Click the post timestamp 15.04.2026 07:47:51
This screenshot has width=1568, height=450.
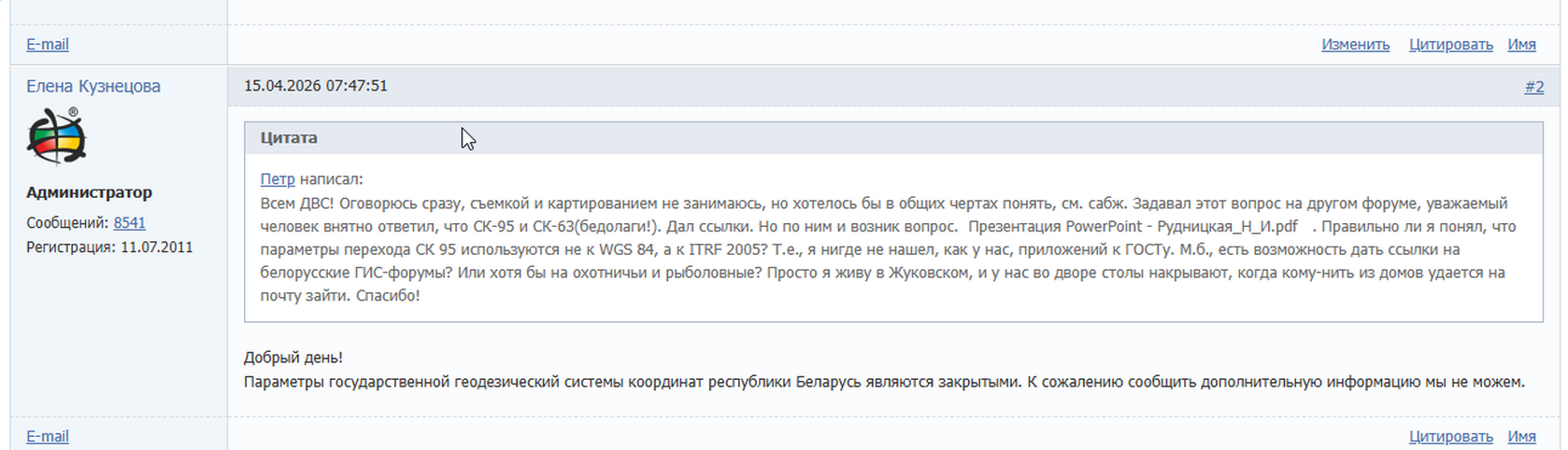click(x=316, y=86)
